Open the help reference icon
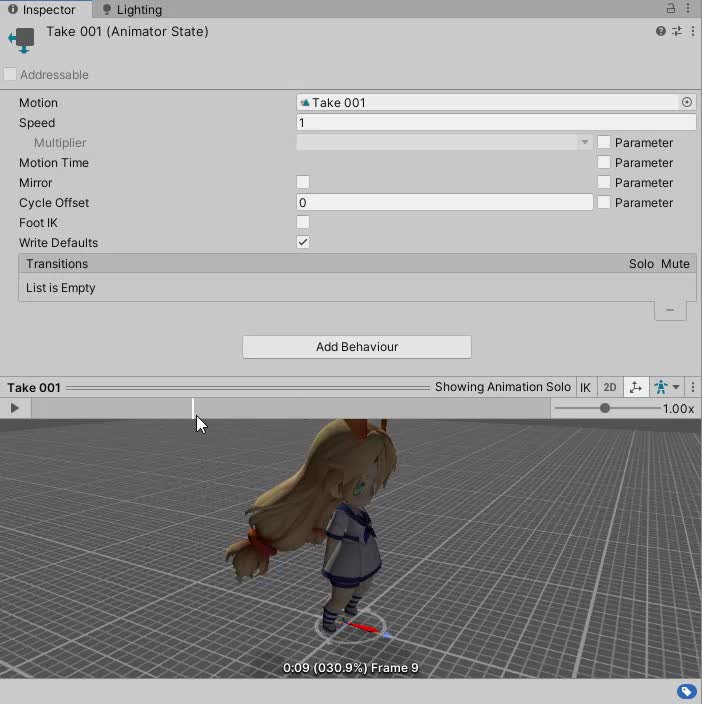Image resolution: width=702 pixels, height=704 pixels. pyautogui.click(x=661, y=32)
